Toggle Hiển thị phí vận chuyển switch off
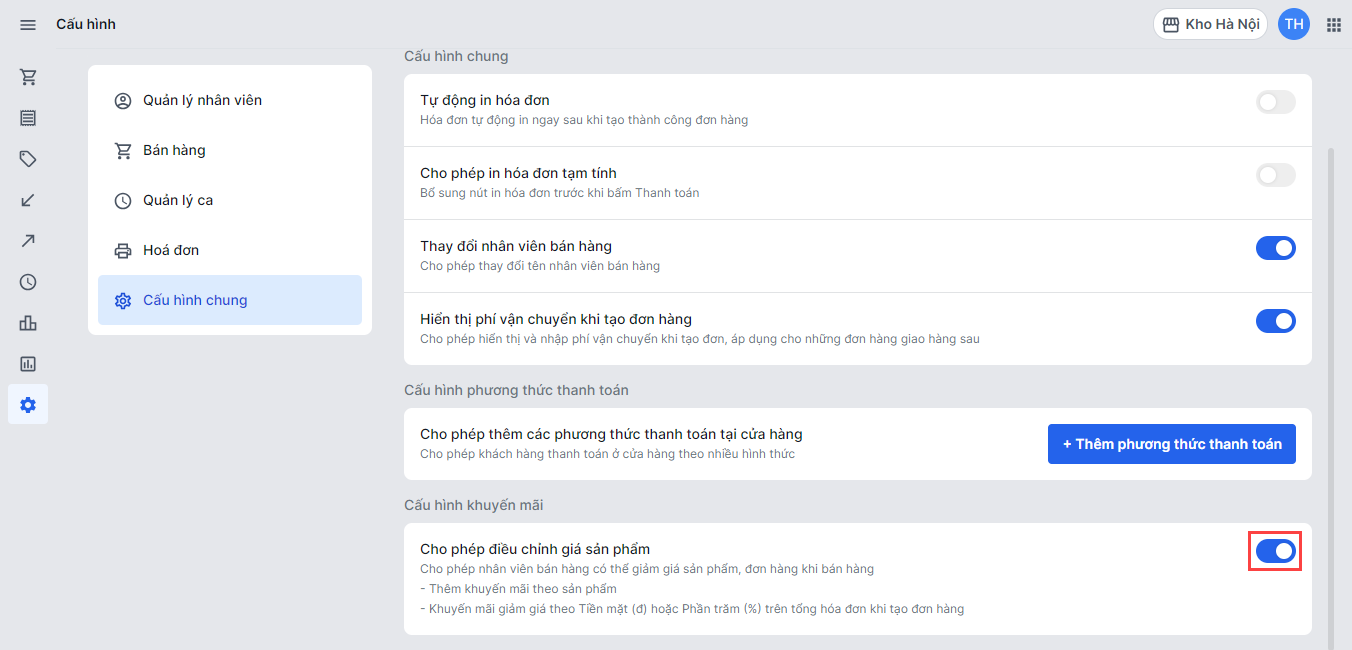This screenshot has width=1352, height=650. [1275, 321]
